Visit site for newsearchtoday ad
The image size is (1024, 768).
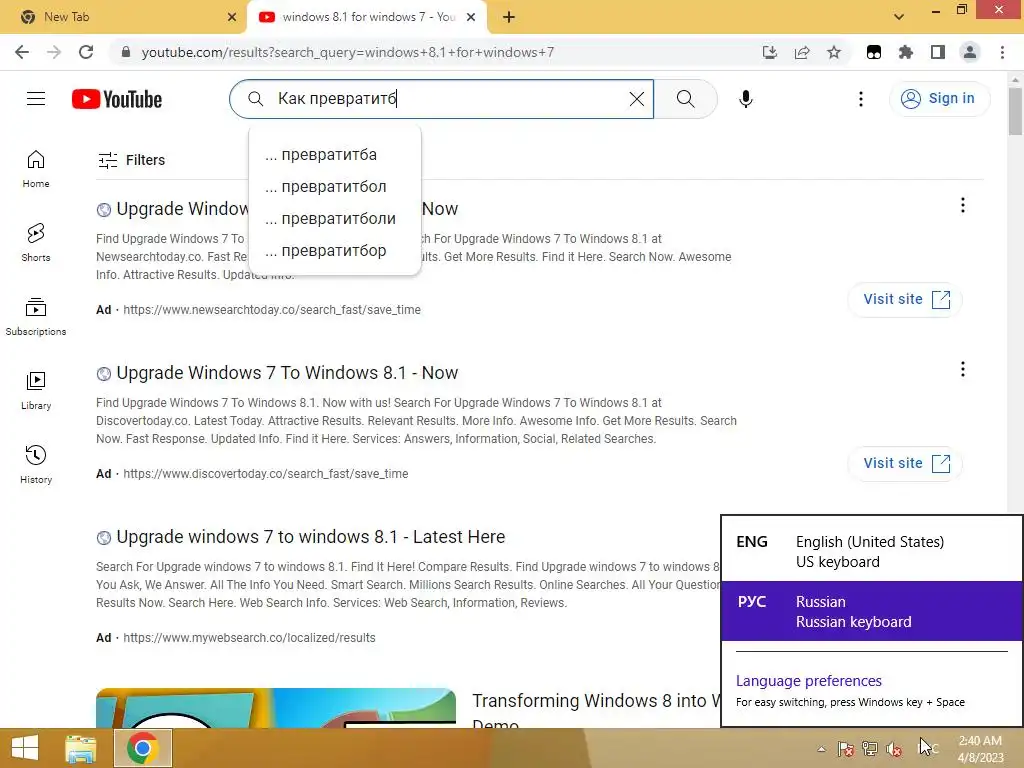[x=905, y=300]
